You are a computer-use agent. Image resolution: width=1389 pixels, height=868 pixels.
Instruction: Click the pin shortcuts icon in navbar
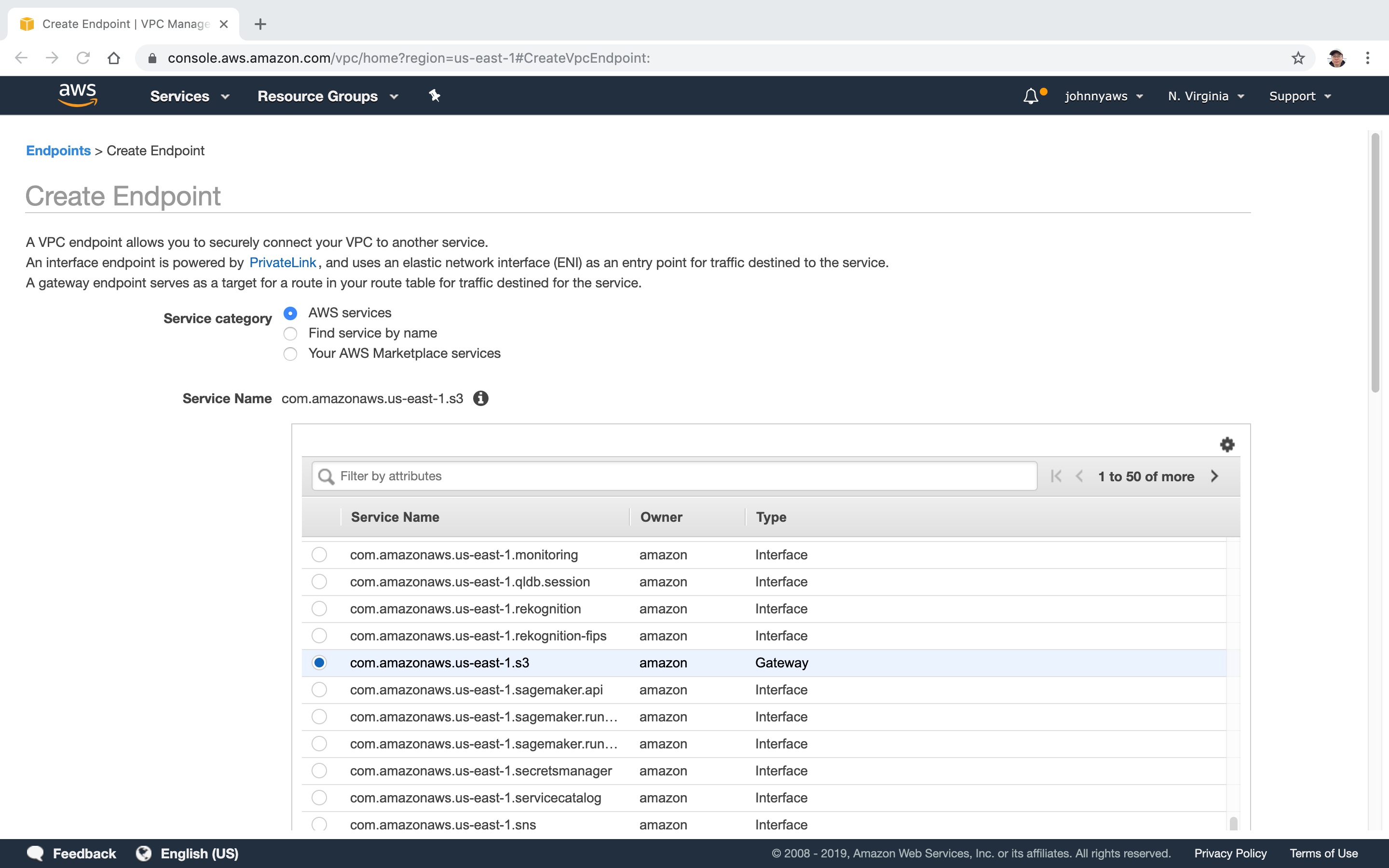click(x=435, y=96)
